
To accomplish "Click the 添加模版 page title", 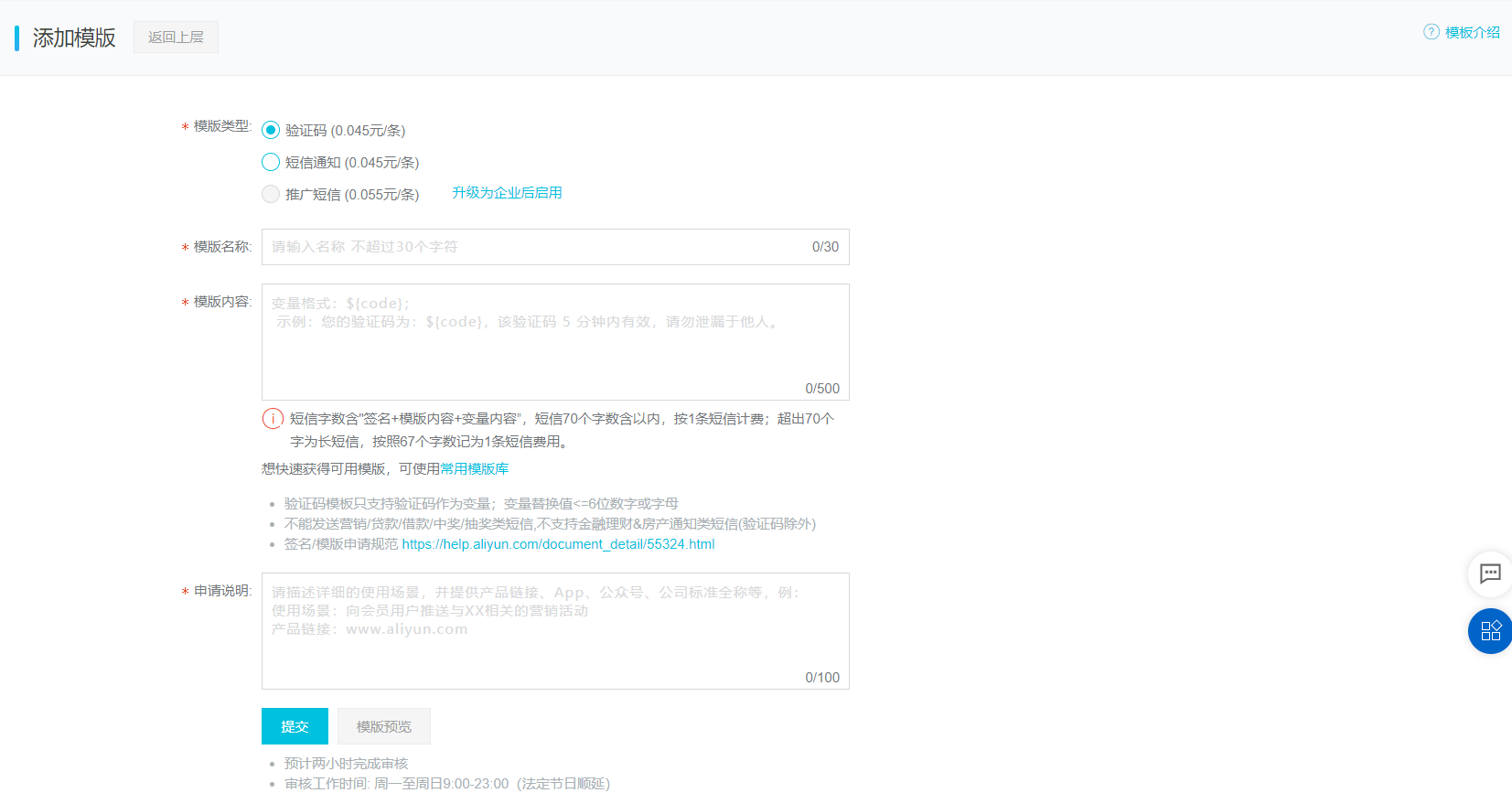I will [74, 38].
